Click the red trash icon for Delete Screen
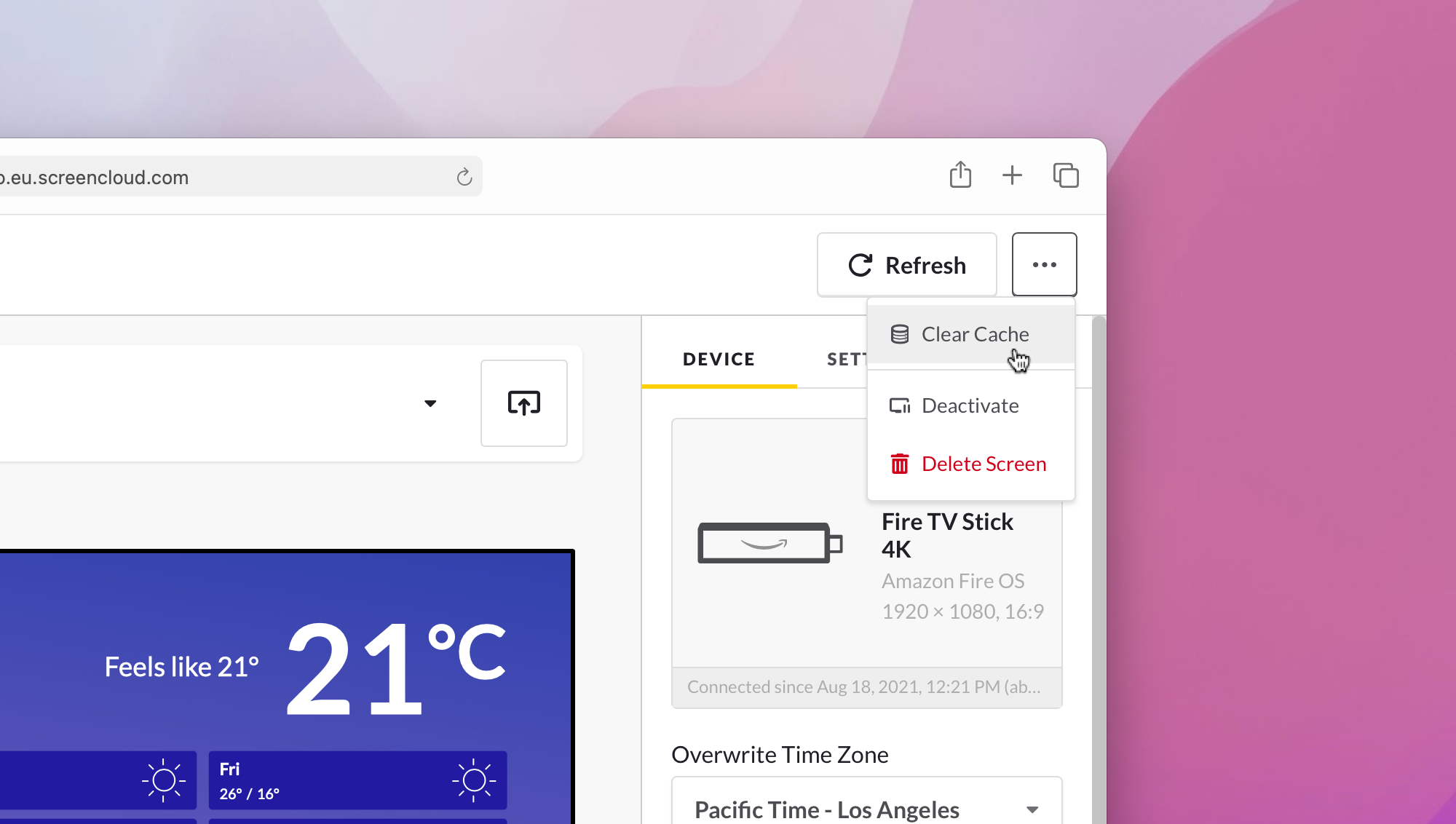 (900, 464)
